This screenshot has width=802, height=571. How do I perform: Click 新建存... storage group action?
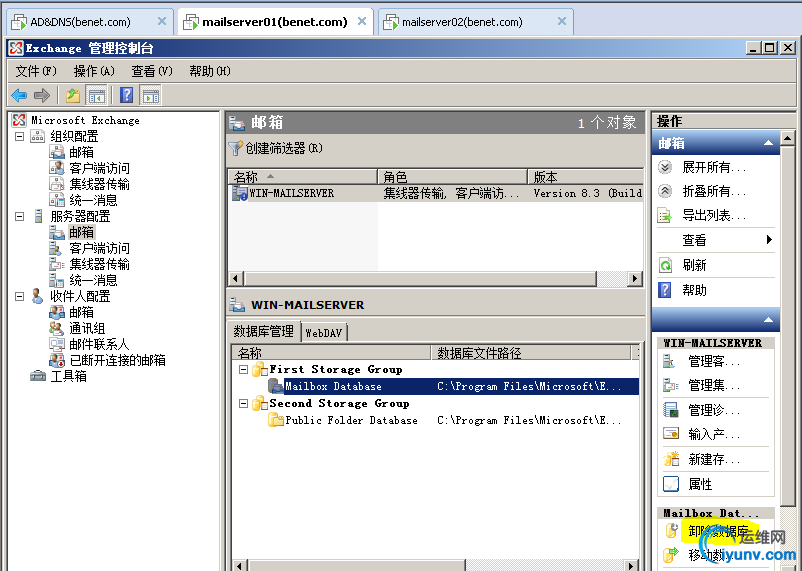click(714, 459)
